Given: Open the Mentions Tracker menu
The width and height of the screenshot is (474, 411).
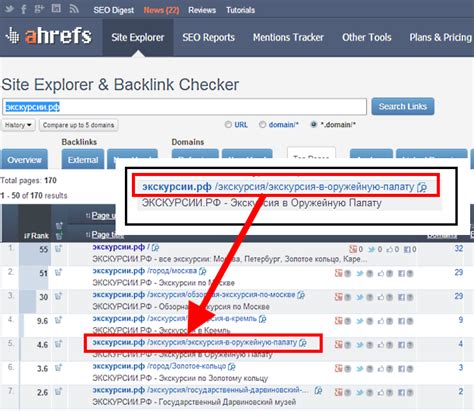Looking at the screenshot, I should 288,37.
